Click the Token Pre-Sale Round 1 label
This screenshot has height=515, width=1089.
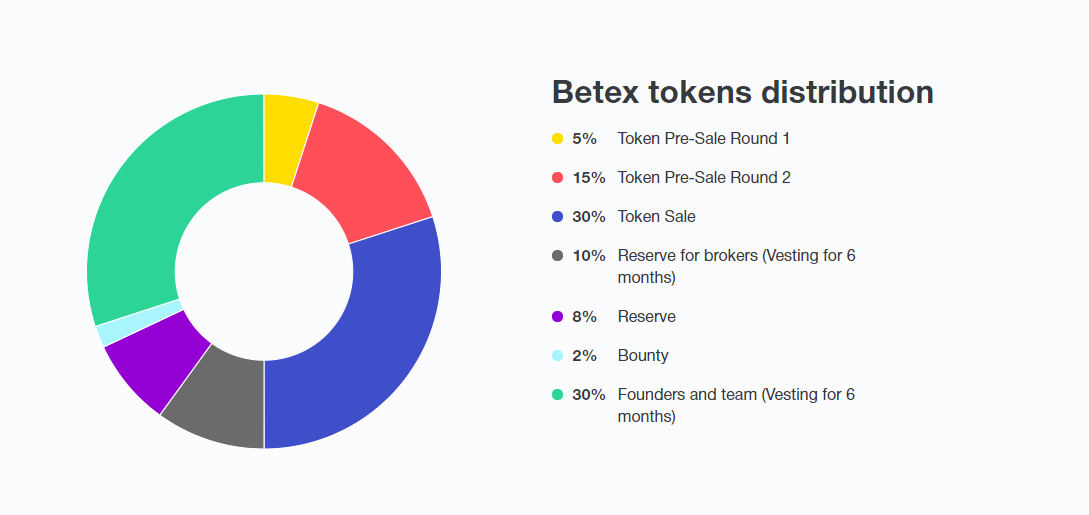tap(703, 139)
